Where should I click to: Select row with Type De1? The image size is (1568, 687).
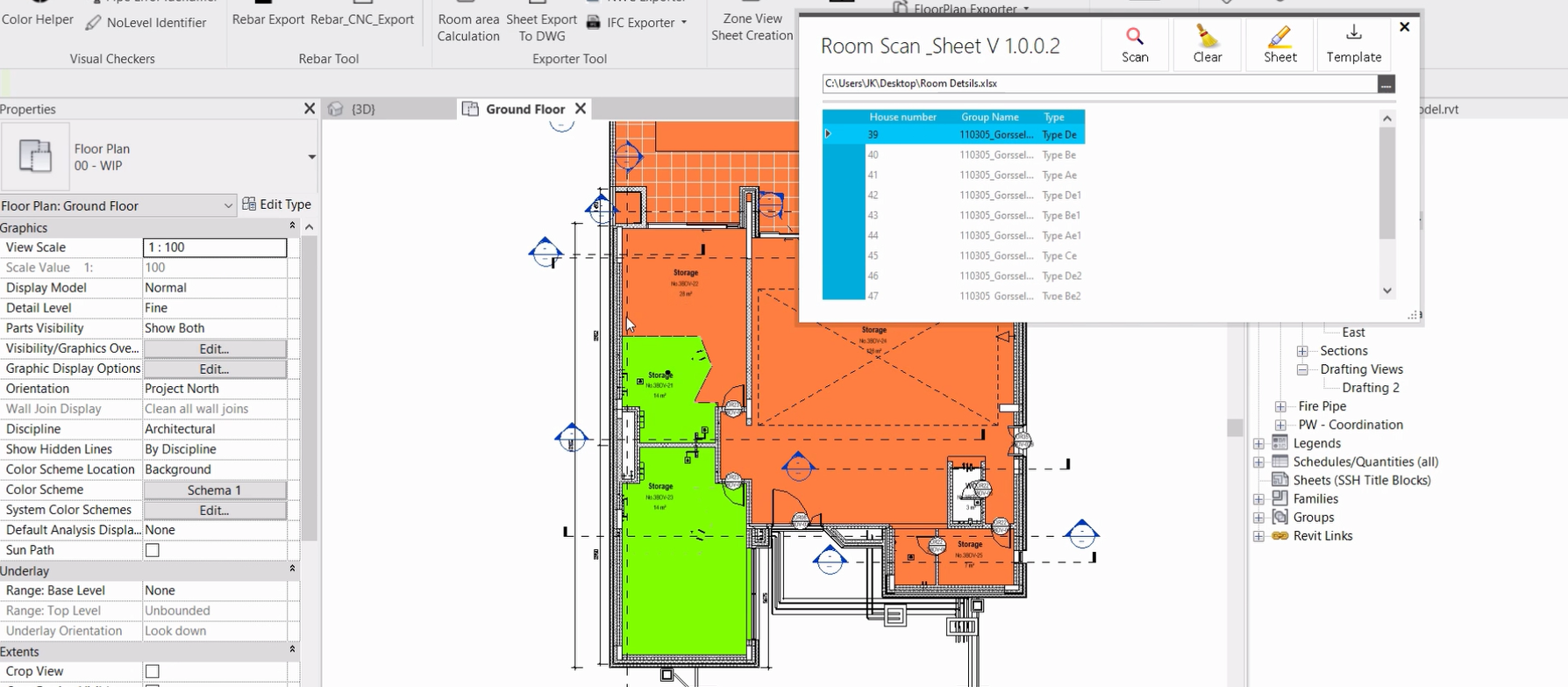953,195
